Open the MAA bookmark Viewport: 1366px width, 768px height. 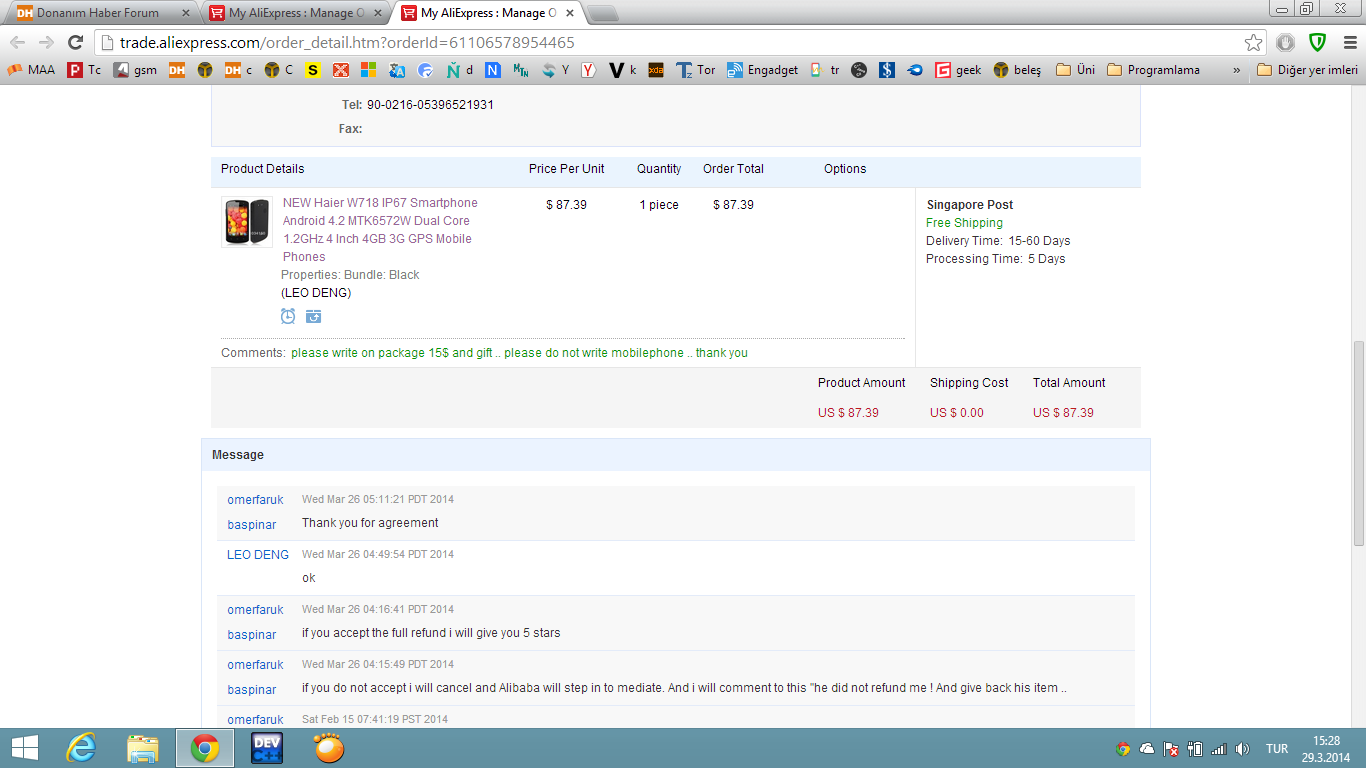click(x=31, y=70)
